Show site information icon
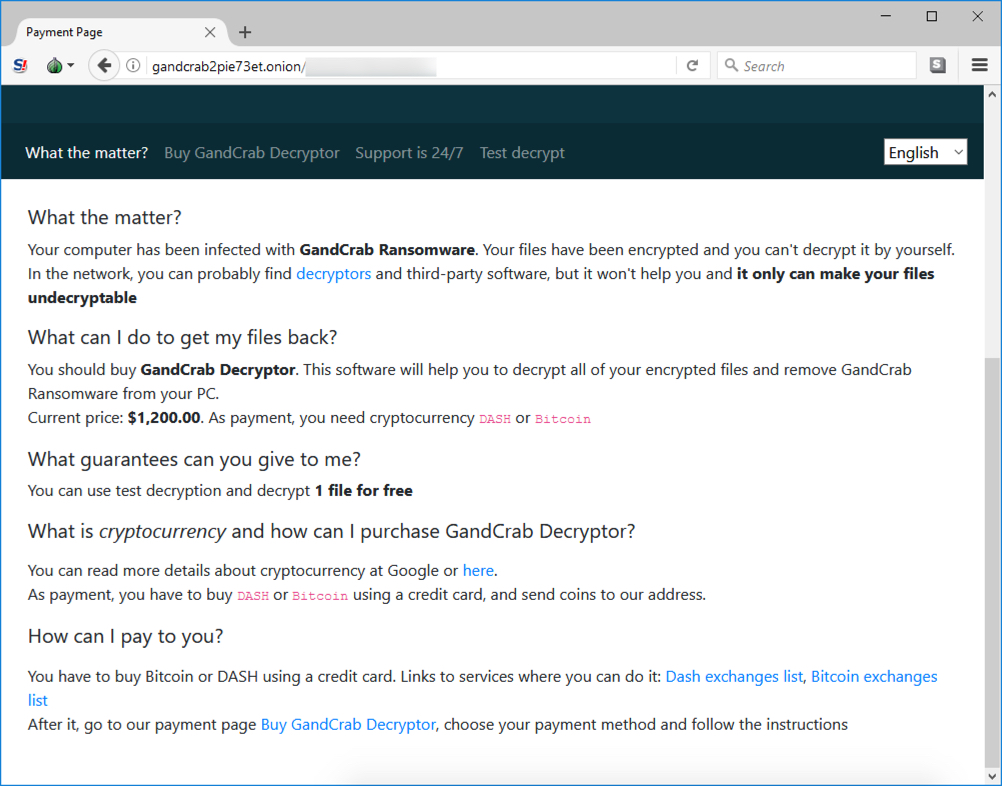Image resolution: width=1002 pixels, height=786 pixels. click(133, 65)
